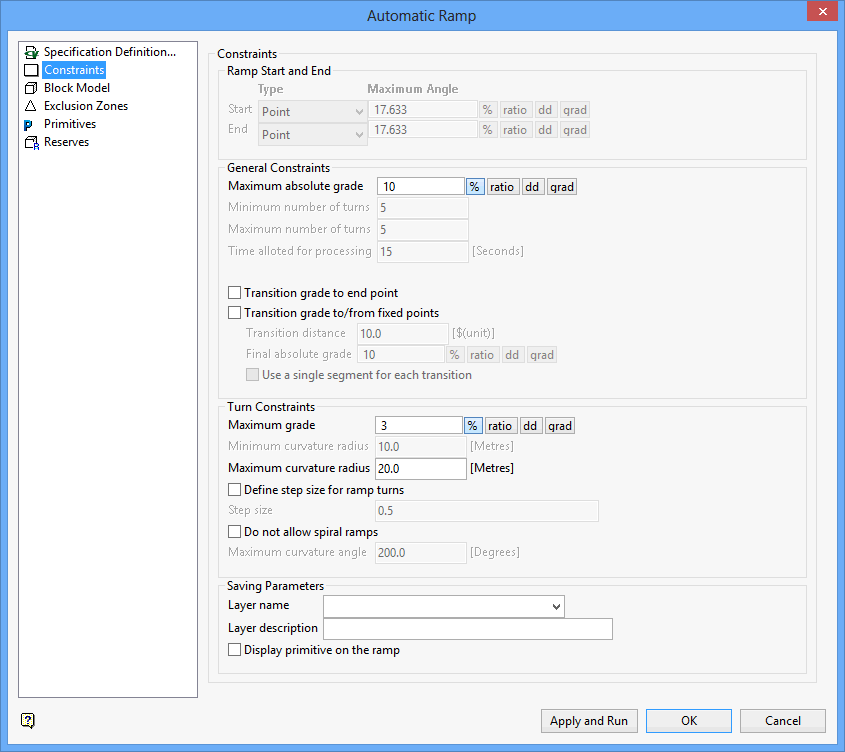The width and height of the screenshot is (845, 752).
Task: Click the Minimum number of turns field
Action: pos(422,208)
